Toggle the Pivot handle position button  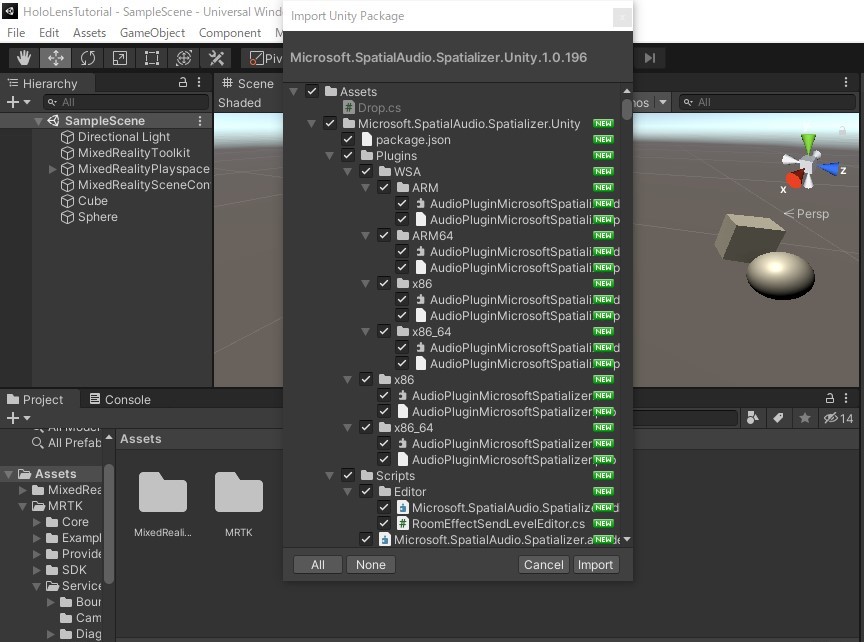264,58
